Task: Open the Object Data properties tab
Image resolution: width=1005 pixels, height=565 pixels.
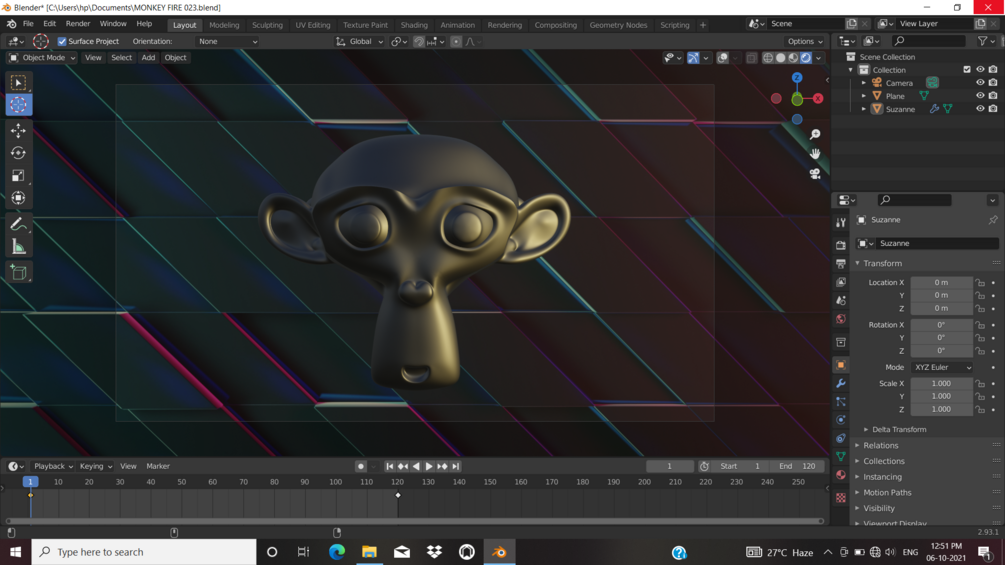Action: (841, 456)
